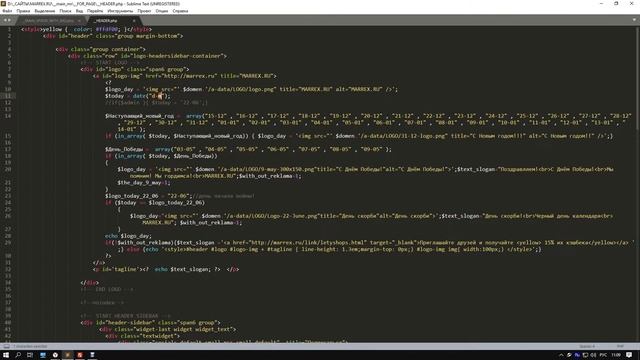The height and width of the screenshot is (360, 640).
Task: Open the blue monitor app on taskbar
Action: point(43,355)
